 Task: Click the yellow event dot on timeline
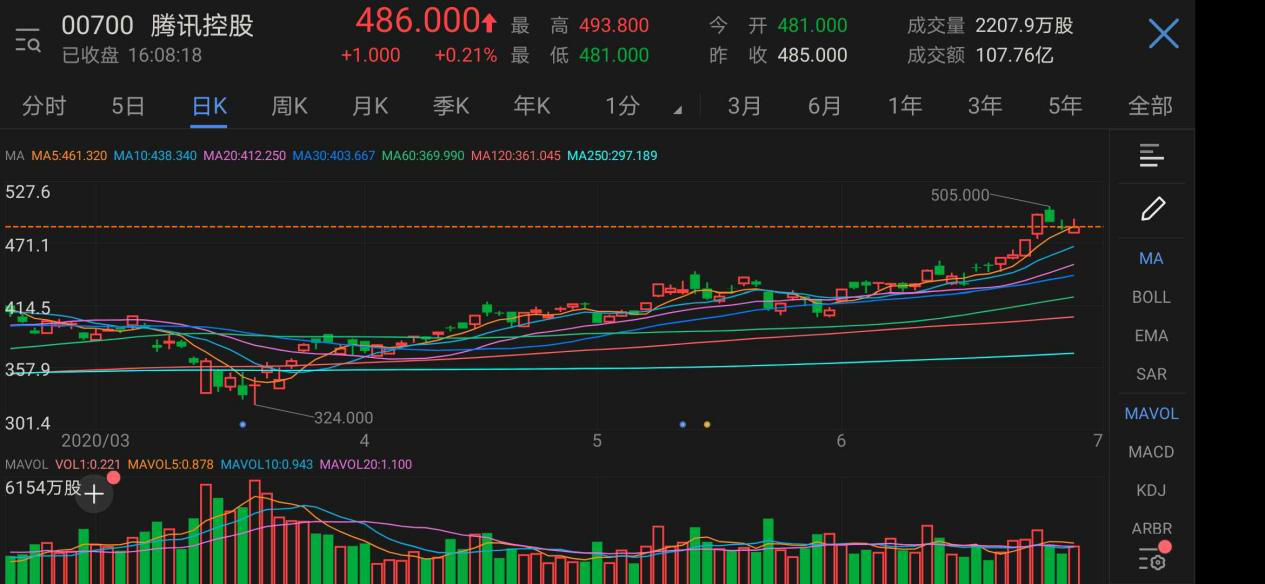[x=707, y=425]
